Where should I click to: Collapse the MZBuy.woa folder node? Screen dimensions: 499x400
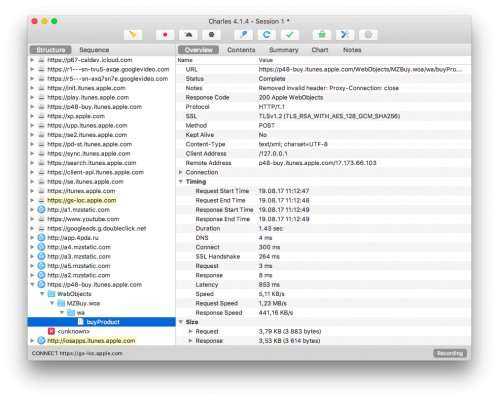click(52, 303)
